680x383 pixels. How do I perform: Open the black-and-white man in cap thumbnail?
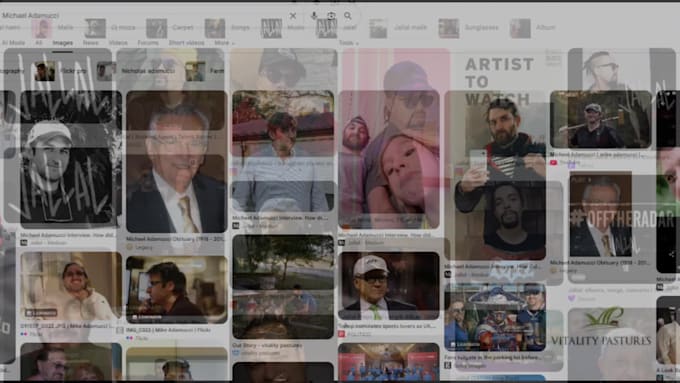71,160
